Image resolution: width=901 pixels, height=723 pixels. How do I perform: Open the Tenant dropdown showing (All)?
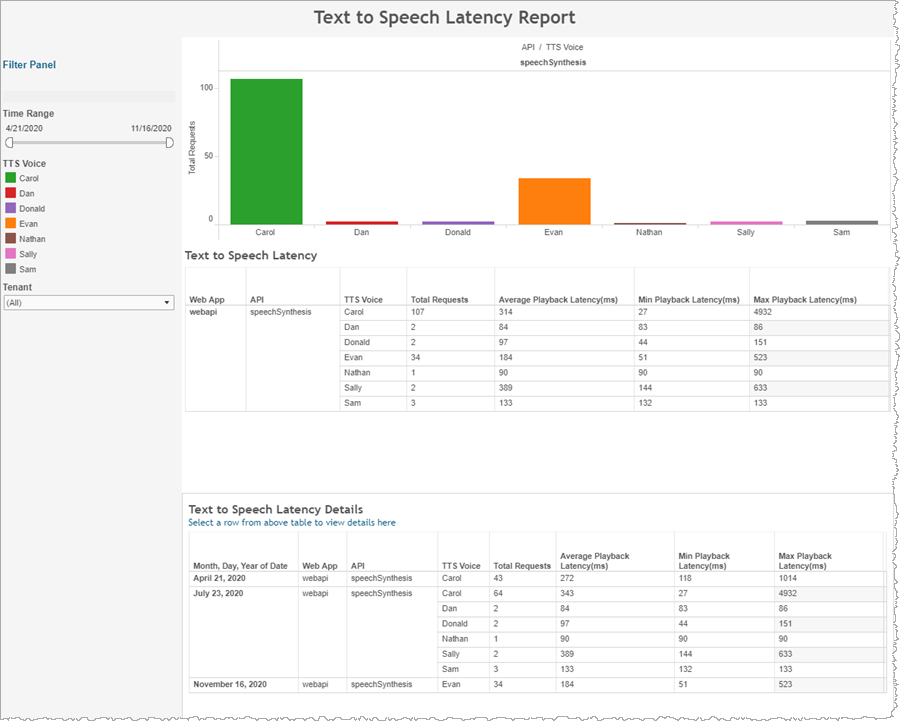[89, 302]
